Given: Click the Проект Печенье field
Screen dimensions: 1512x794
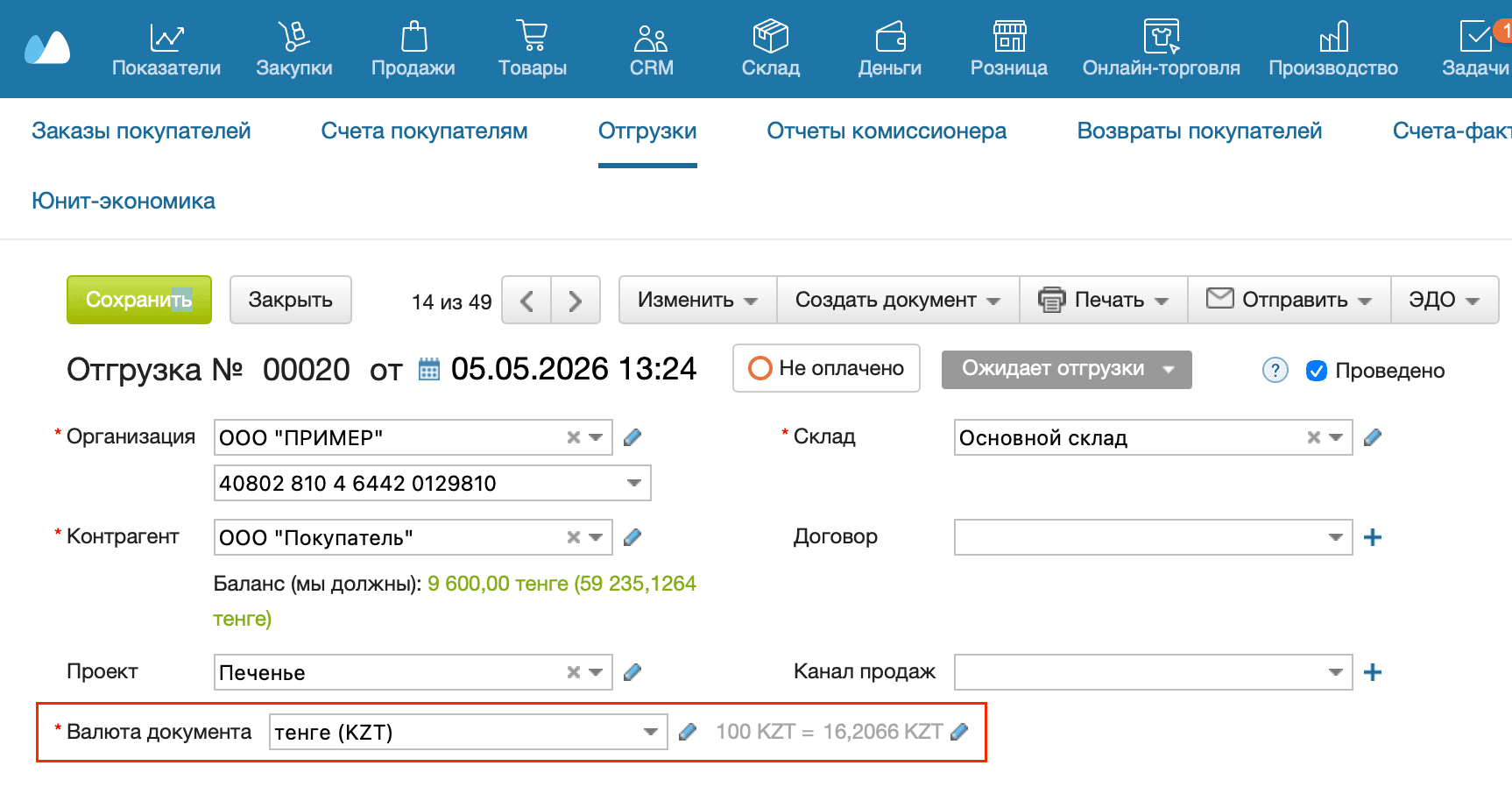Looking at the screenshot, I should point(413,672).
